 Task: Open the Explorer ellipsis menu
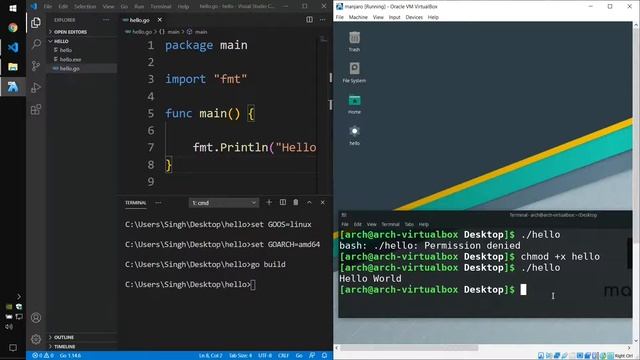pyautogui.click(x=106, y=20)
